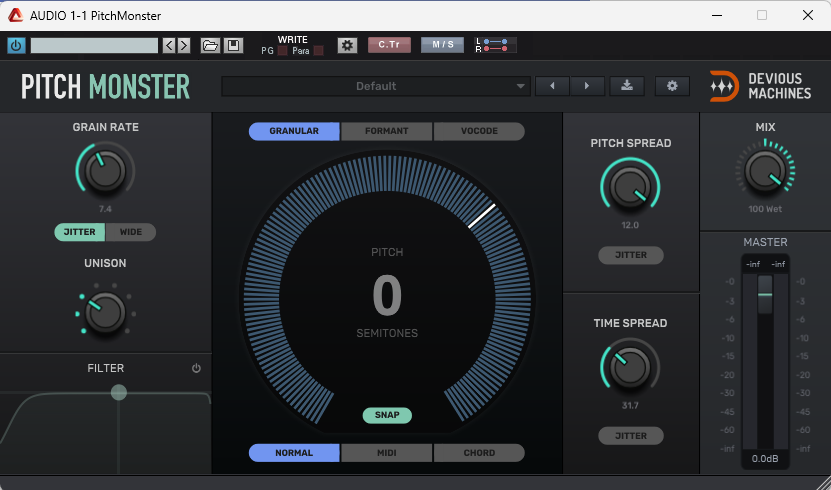
Task: Select next Pitch Monster preset
Action: [x=587, y=86]
